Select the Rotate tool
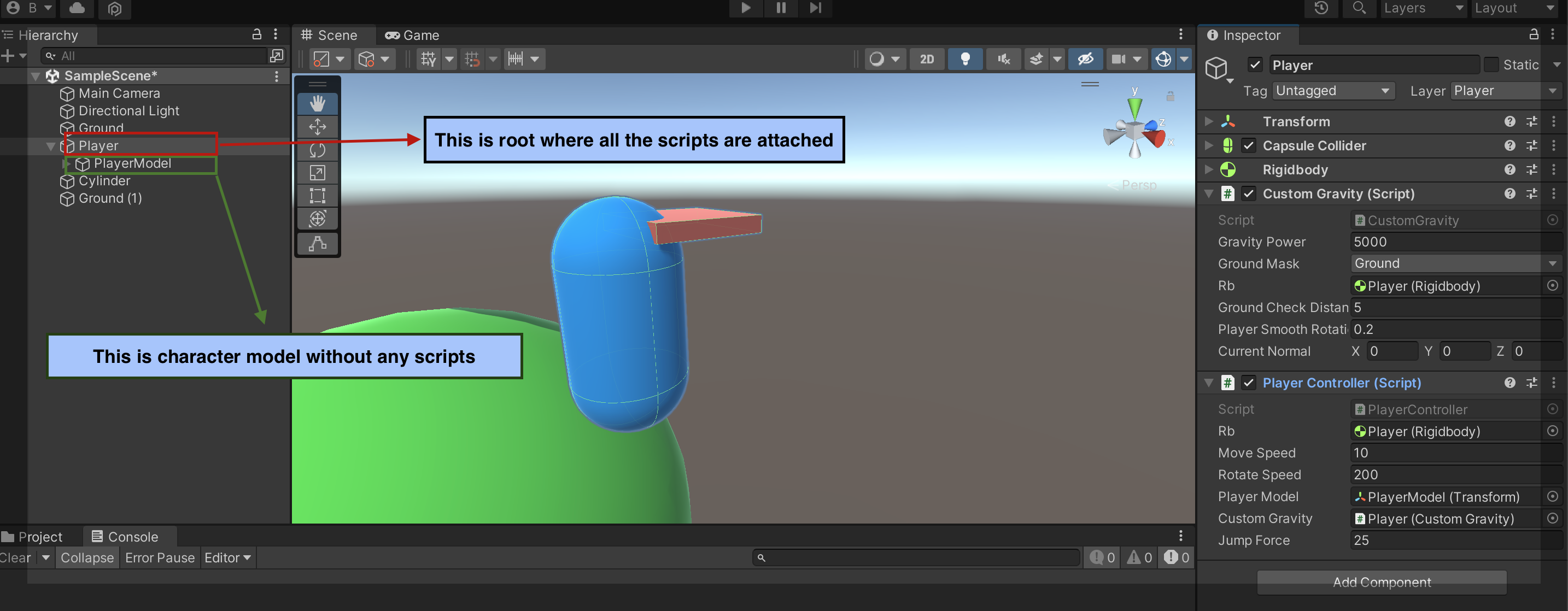This screenshot has height=611, width=1568. tap(317, 149)
